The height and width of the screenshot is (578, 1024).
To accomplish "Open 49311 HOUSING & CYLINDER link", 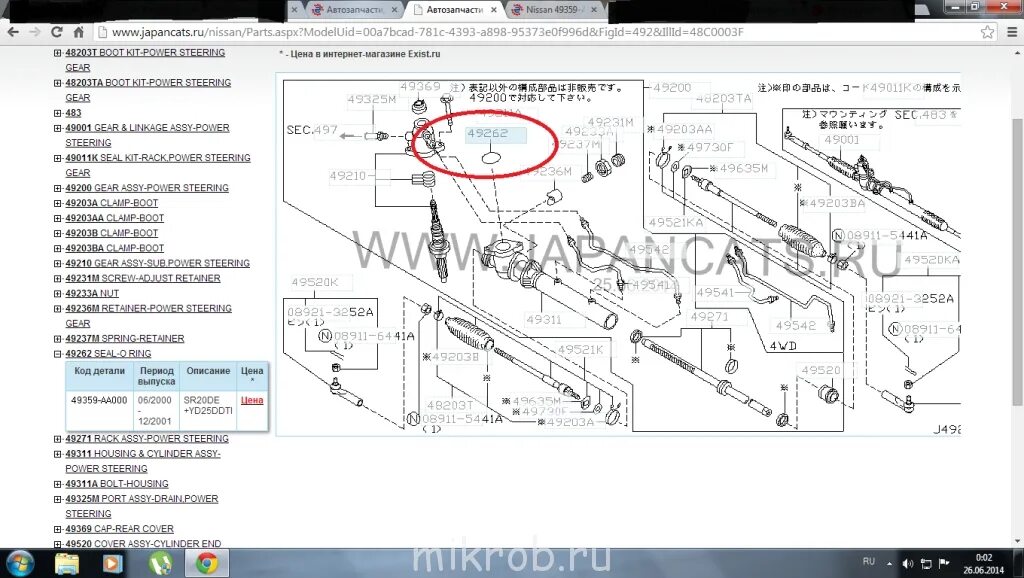I will tap(142, 461).
